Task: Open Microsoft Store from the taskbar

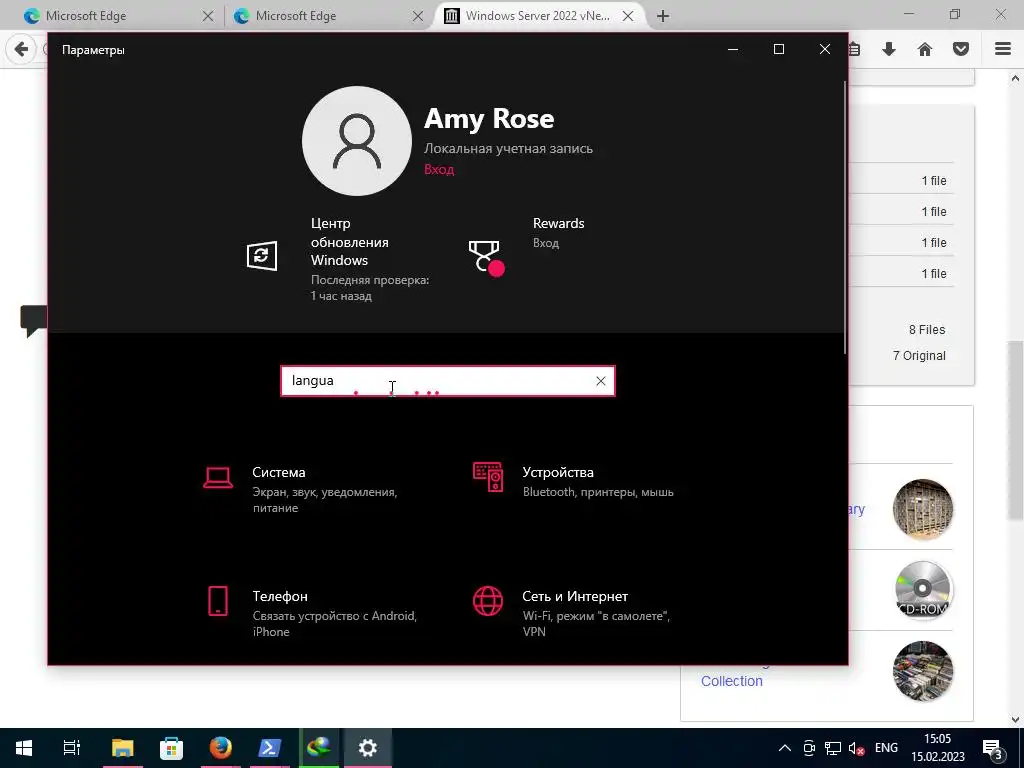Action: (171, 748)
